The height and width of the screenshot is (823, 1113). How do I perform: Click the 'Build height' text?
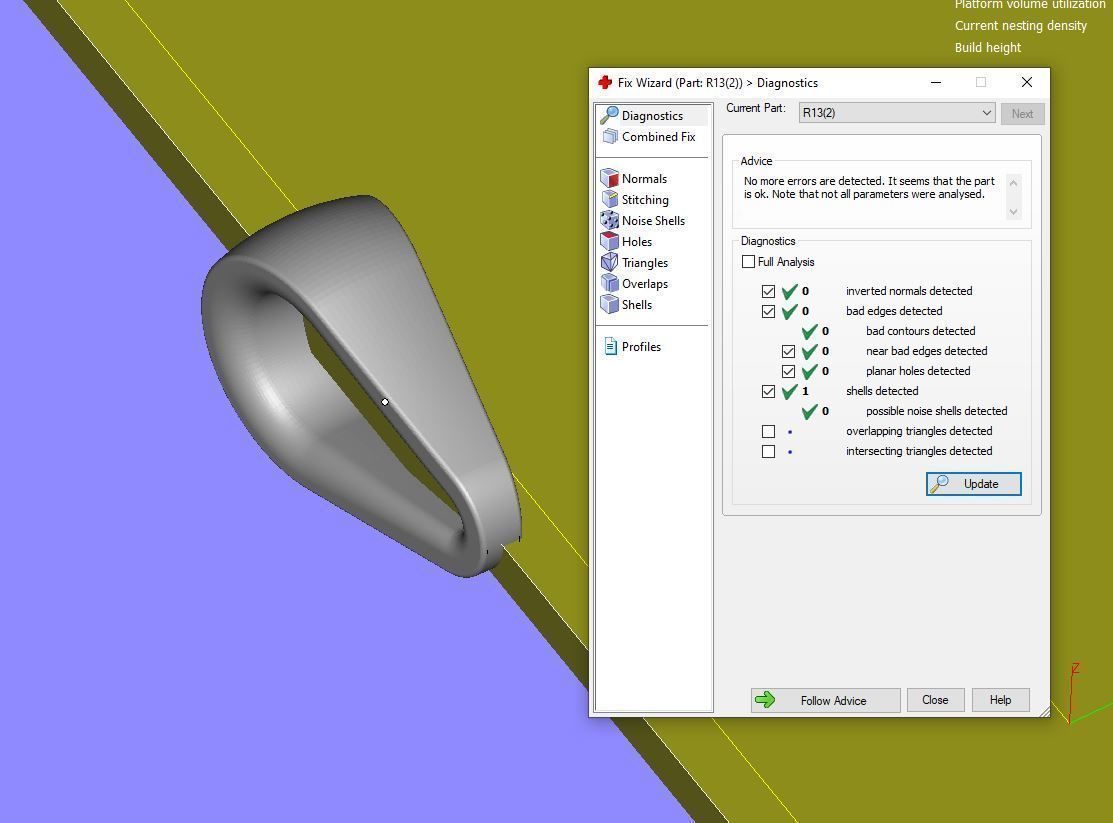point(987,48)
